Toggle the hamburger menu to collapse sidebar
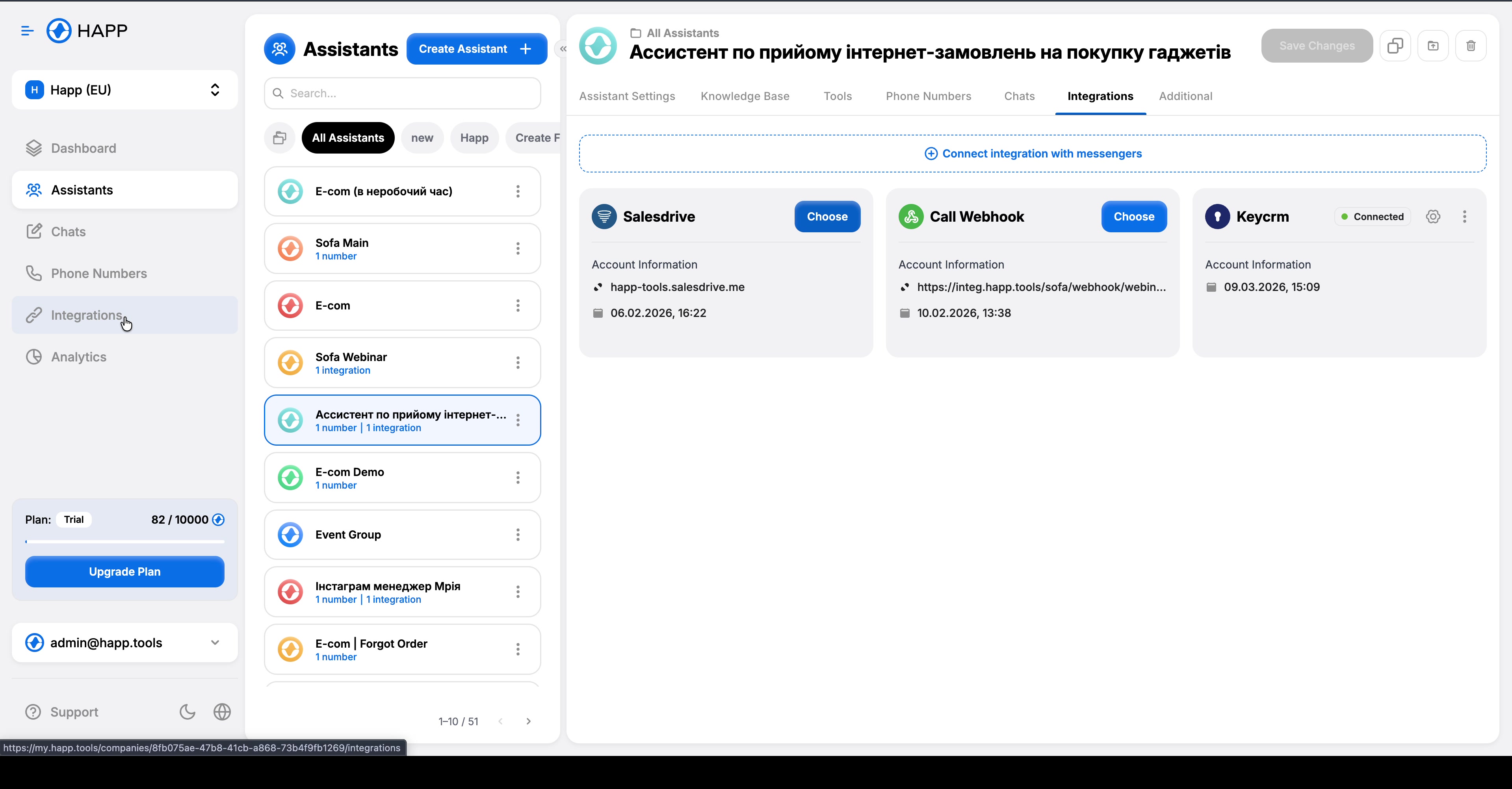This screenshot has height=789, width=1512. pos(26,30)
